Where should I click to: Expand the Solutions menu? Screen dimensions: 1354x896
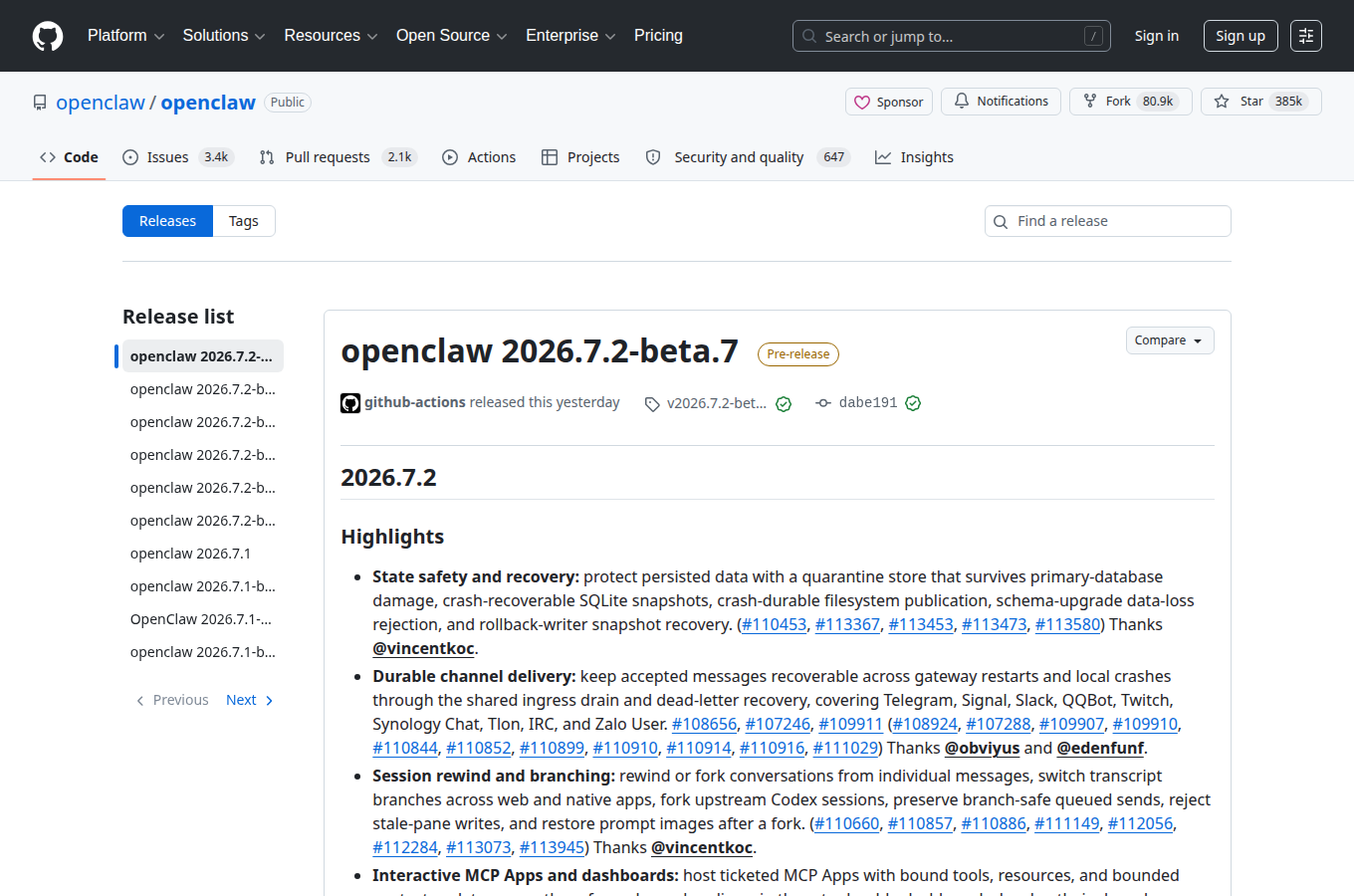pyautogui.click(x=224, y=36)
